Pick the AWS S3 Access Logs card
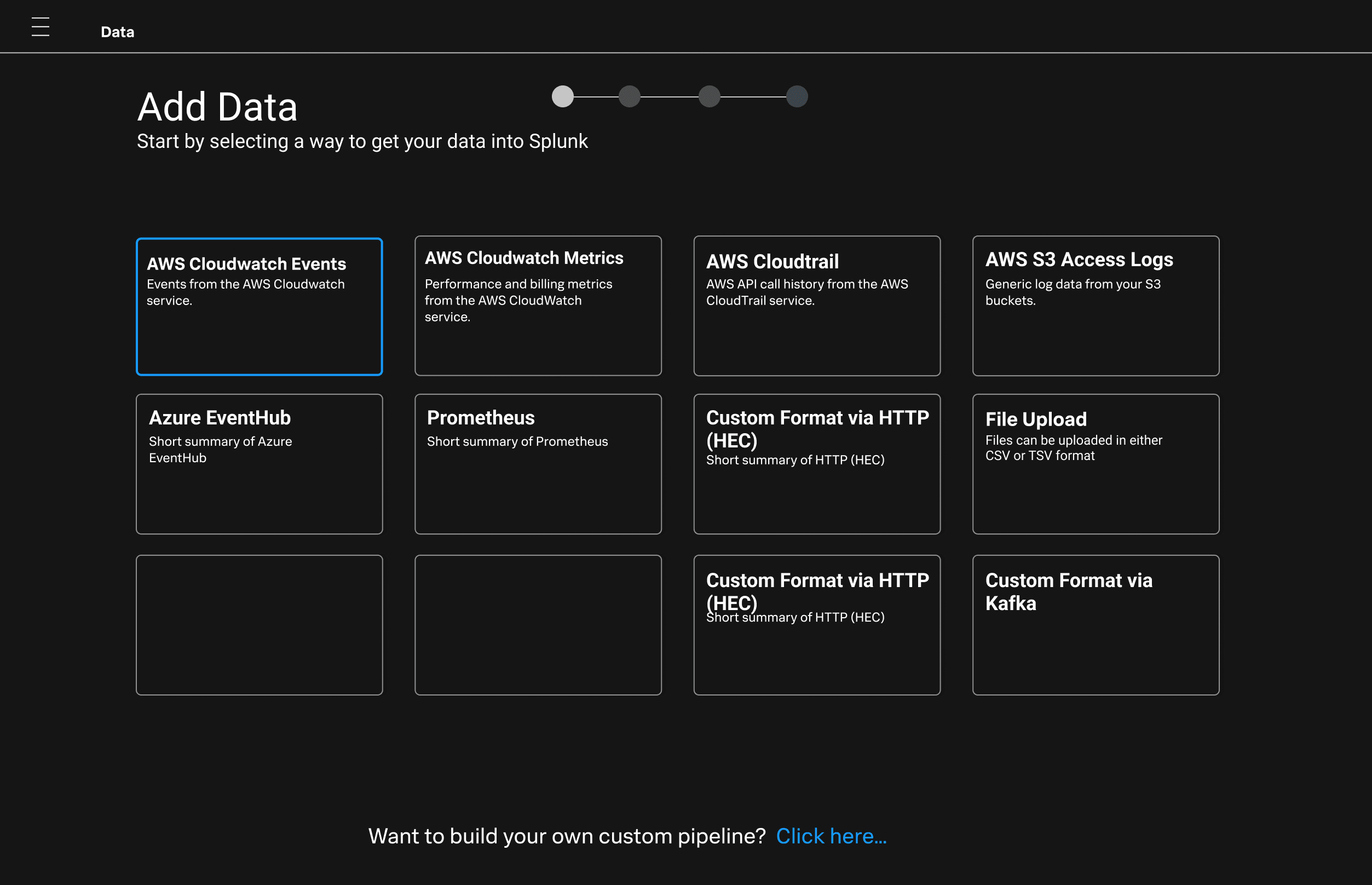The height and width of the screenshot is (885, 1372). tap(1095, 306)
